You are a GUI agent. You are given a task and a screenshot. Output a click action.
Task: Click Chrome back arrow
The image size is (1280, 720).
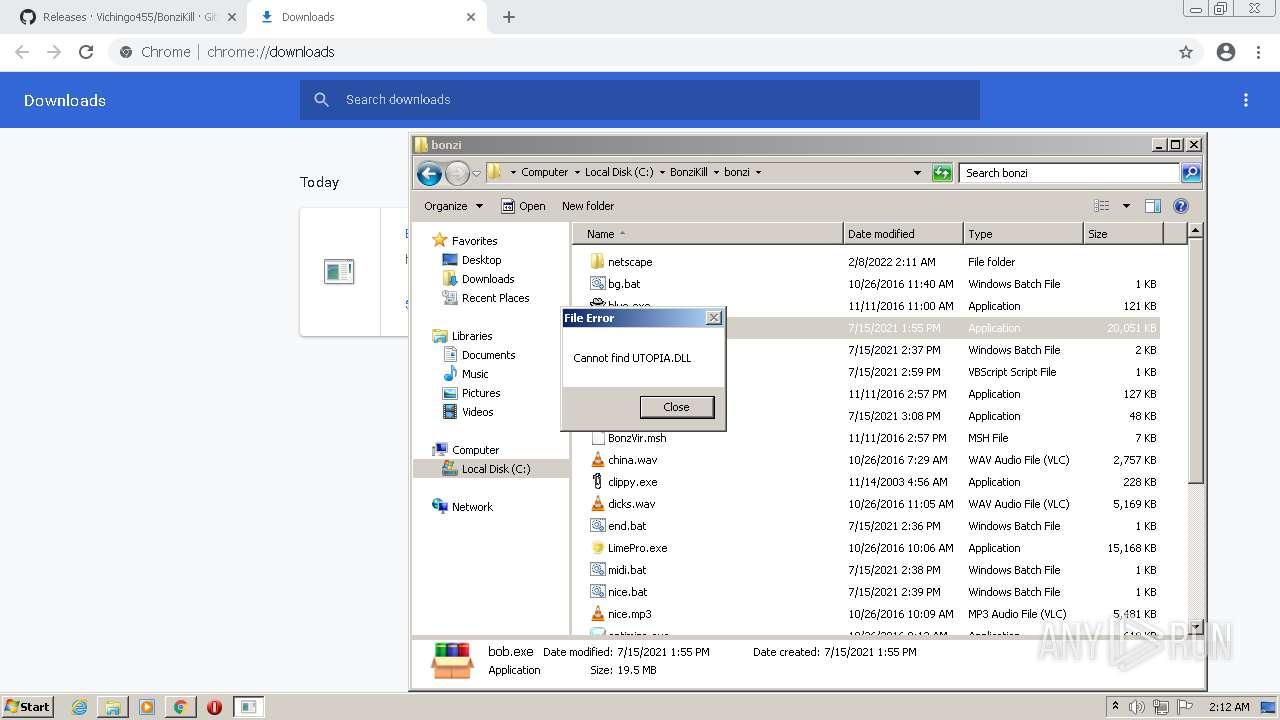click(x=22, y=52)
